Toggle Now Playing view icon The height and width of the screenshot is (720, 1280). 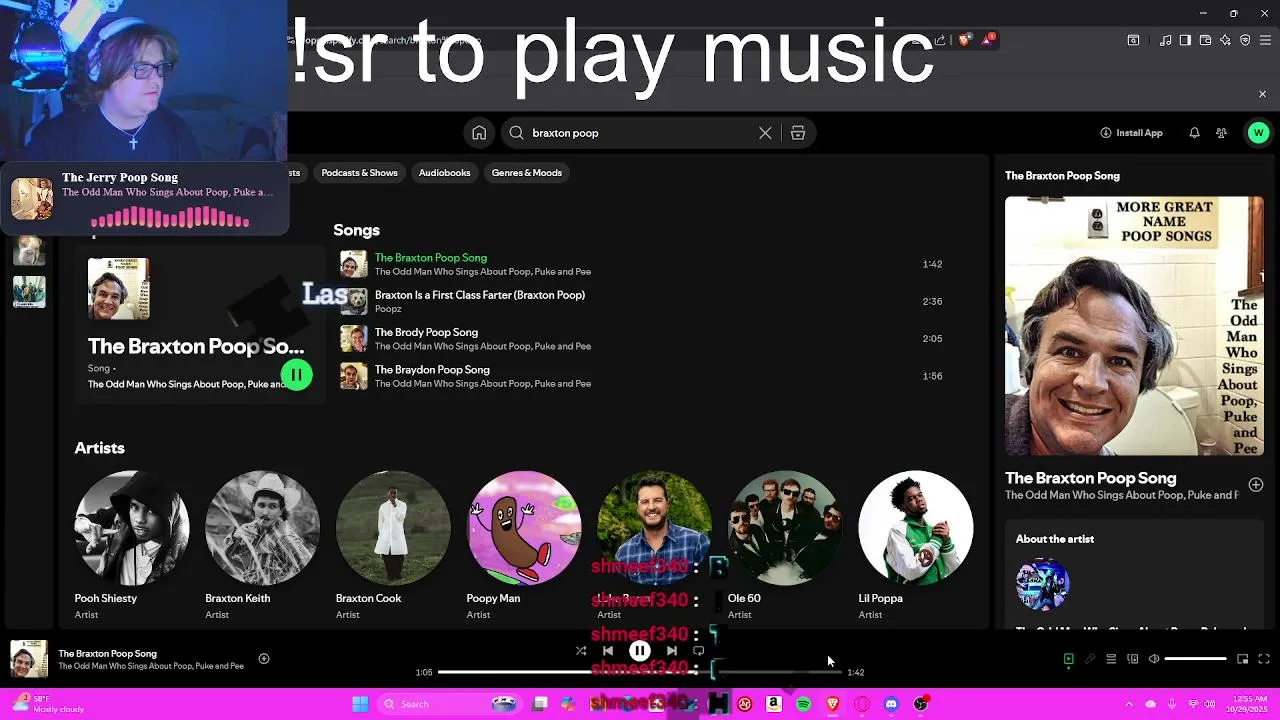coord(1068,659)
